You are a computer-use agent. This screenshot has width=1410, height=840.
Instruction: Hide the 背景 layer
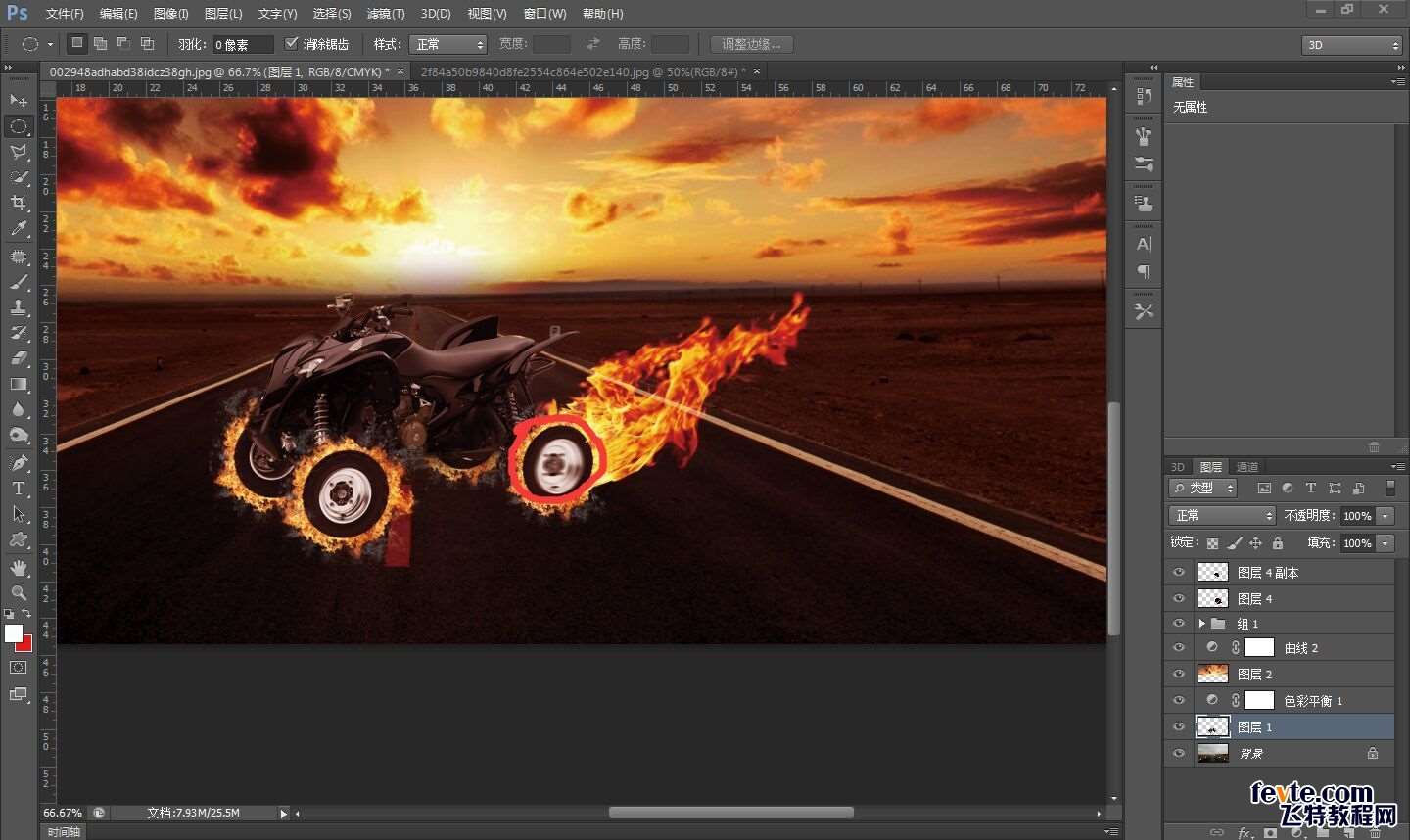[x=1179, y=754]
